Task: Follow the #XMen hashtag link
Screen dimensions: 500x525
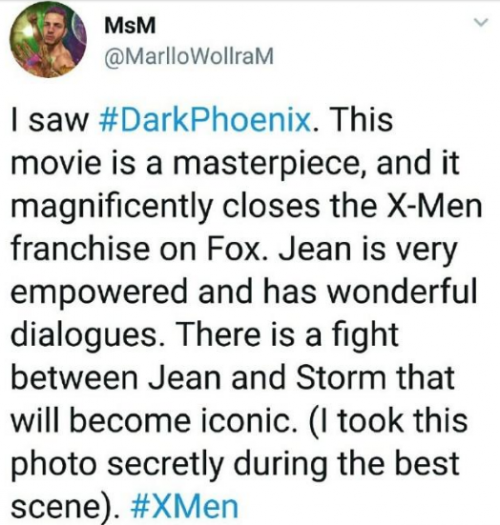Action: tap(185, 508)
